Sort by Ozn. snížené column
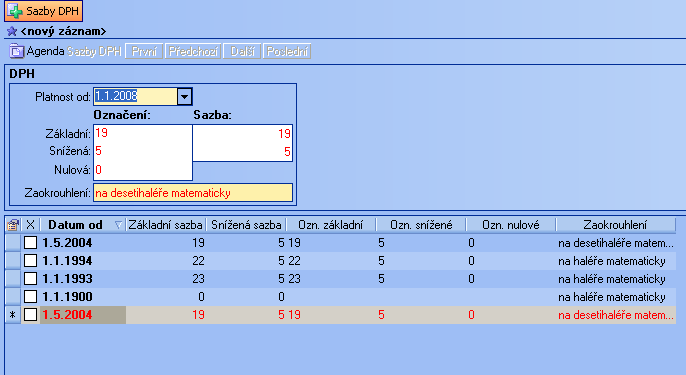Viewport: 686px width, 375px height. point(421,225)
